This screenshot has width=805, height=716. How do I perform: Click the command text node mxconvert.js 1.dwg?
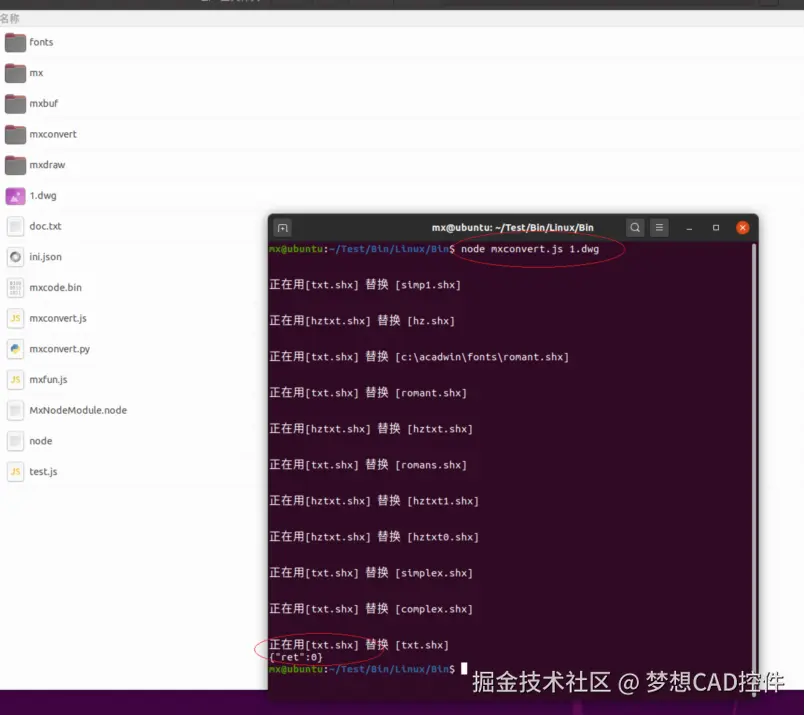pyautogui.click(x=530, y=249)
